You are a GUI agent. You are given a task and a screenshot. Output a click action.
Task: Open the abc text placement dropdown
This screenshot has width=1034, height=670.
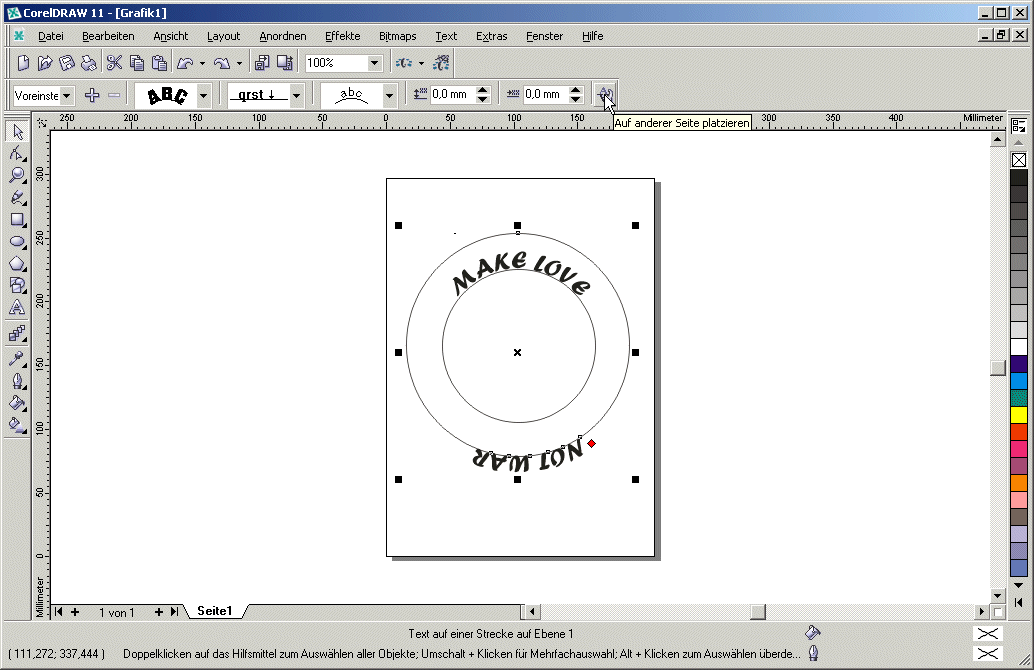(x=390, y=96)
